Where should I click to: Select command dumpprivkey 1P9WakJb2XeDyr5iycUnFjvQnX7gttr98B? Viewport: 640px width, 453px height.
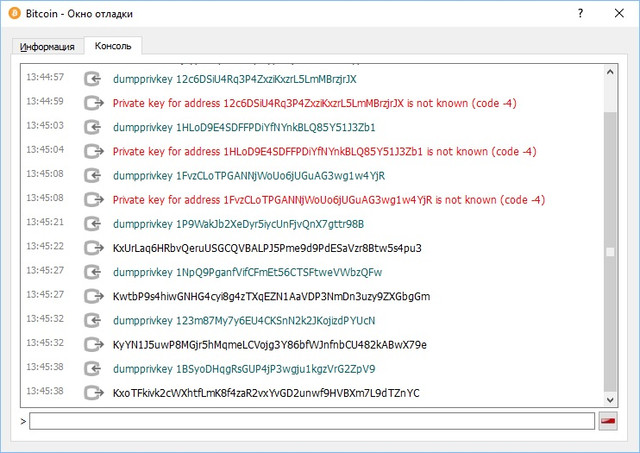(238, 224)
